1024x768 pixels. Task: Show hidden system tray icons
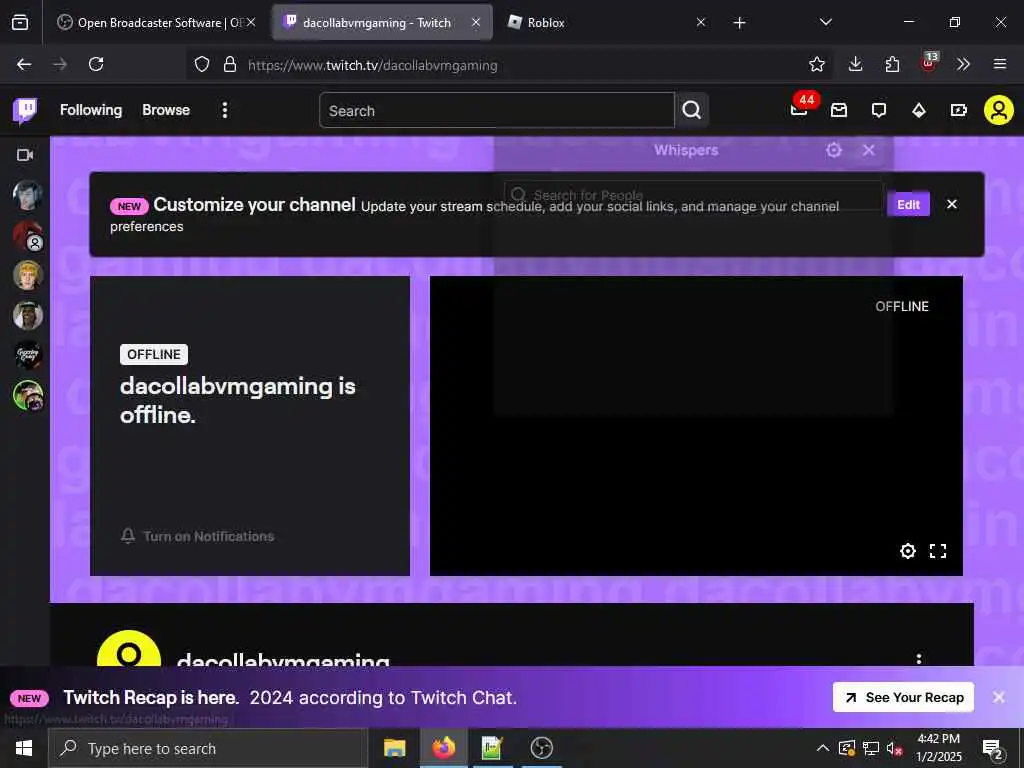(x=823, y=748)
